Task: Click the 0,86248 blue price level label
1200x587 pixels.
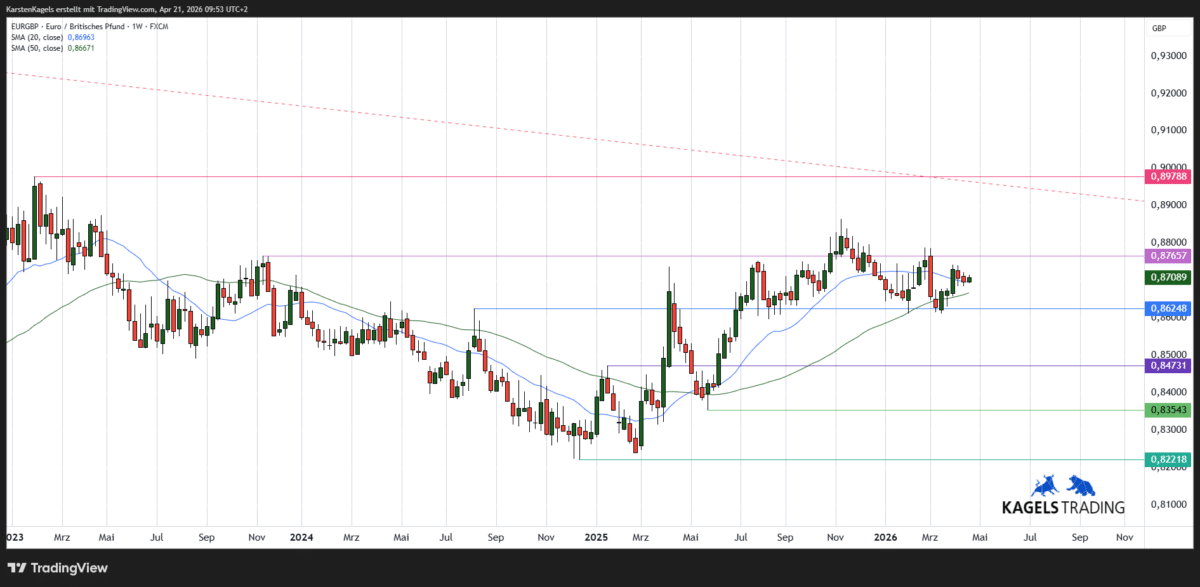Action: (1166, 308)
